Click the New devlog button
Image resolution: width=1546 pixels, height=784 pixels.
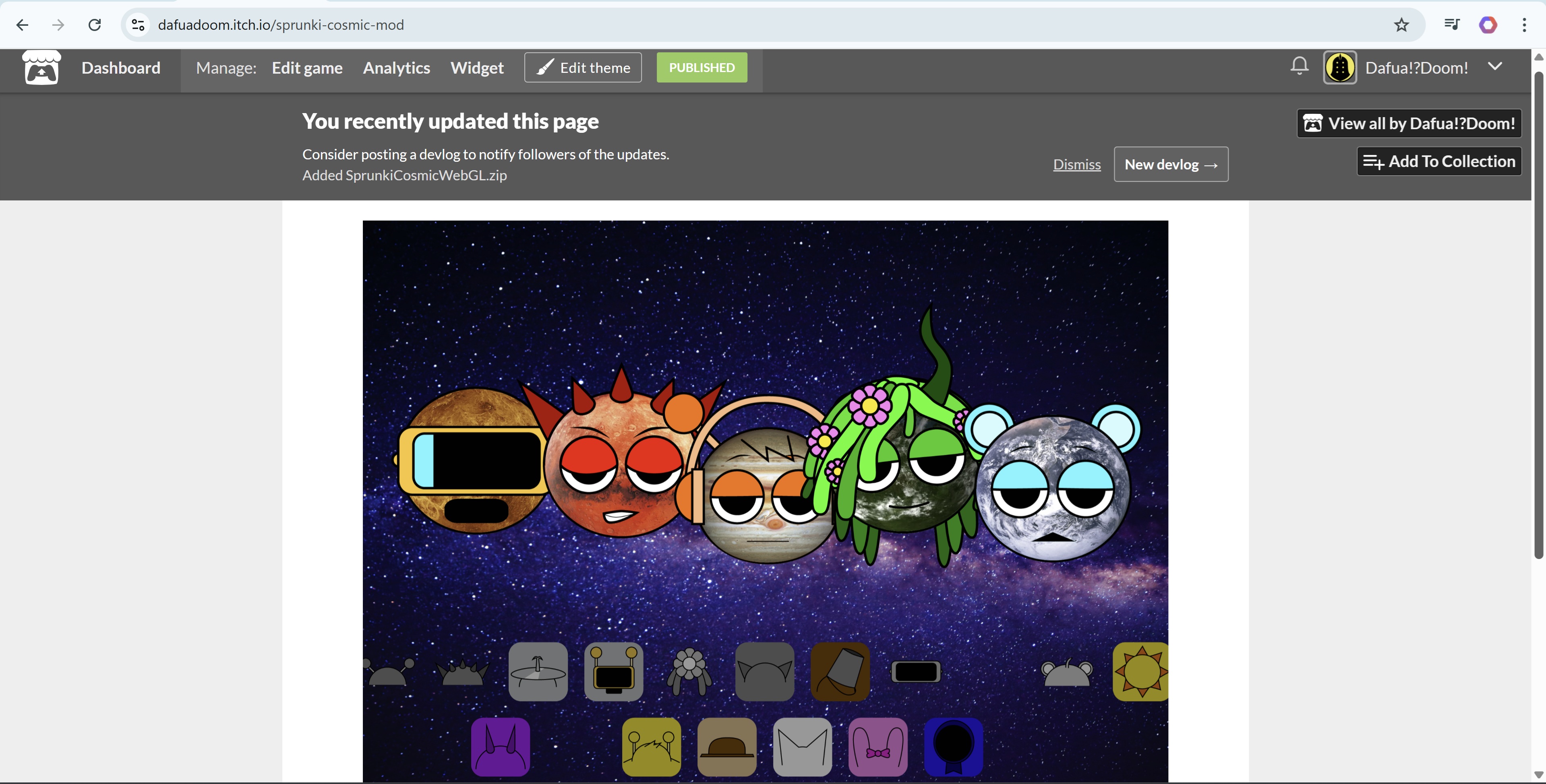(x=1171, y=164)
